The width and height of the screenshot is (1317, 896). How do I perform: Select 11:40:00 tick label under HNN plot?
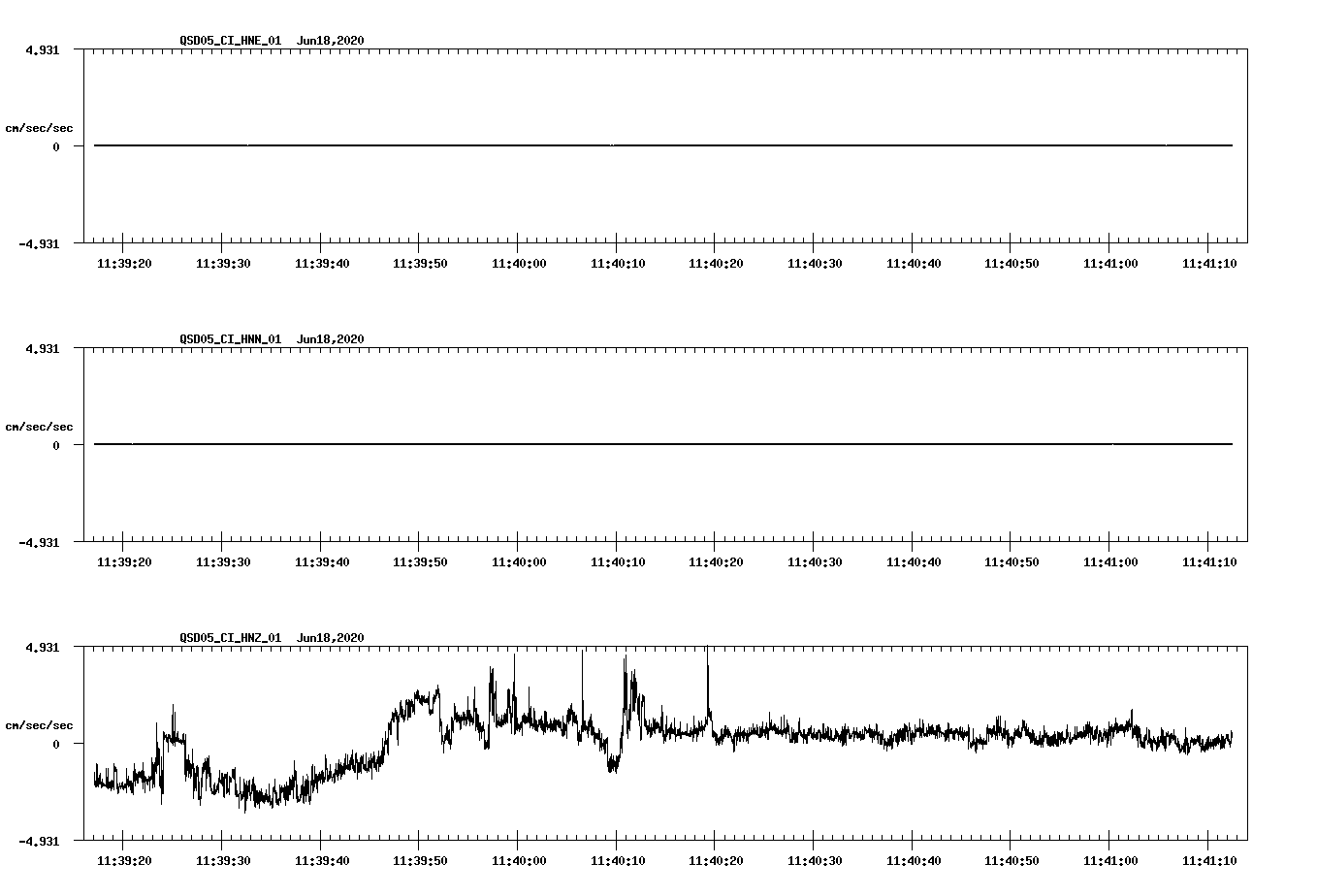(519, 562)
